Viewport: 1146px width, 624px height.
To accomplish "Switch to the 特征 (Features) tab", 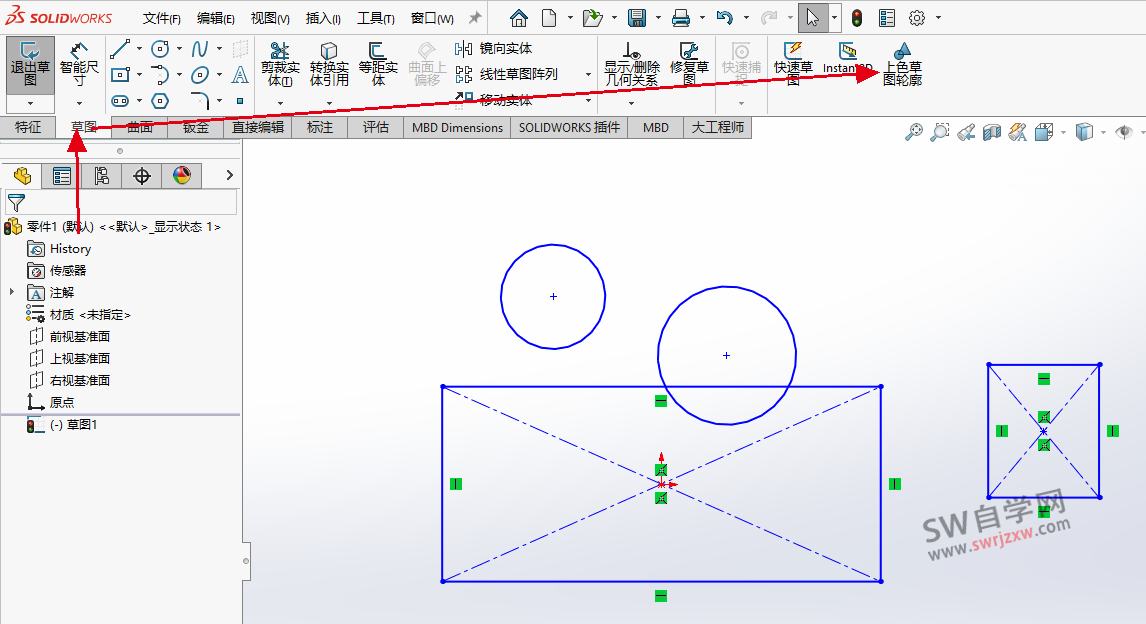I will [29, 127].
